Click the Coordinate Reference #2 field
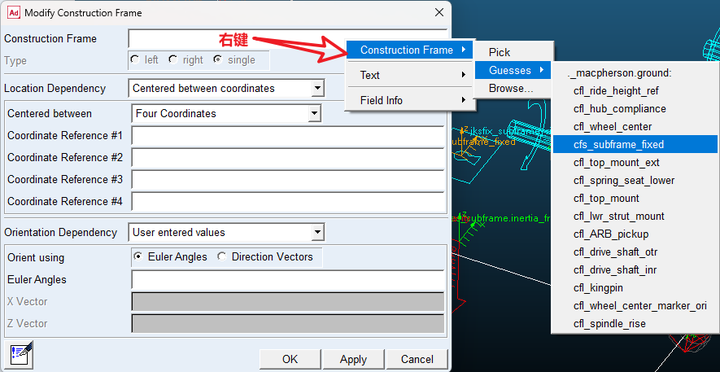The image size is (720, 372). tap(288, 158)
